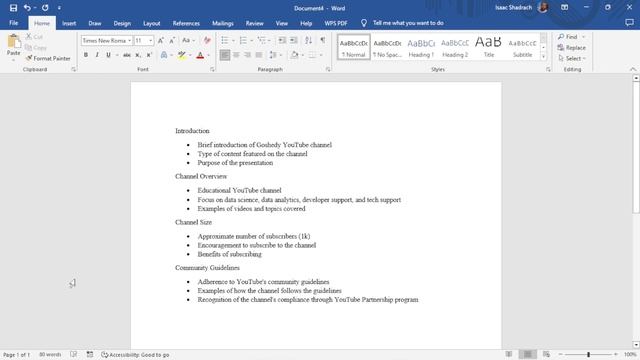The width and height of the screenshot is (640, 360).
Task: Apply the Normal style
Action: [x=353, y=47]
